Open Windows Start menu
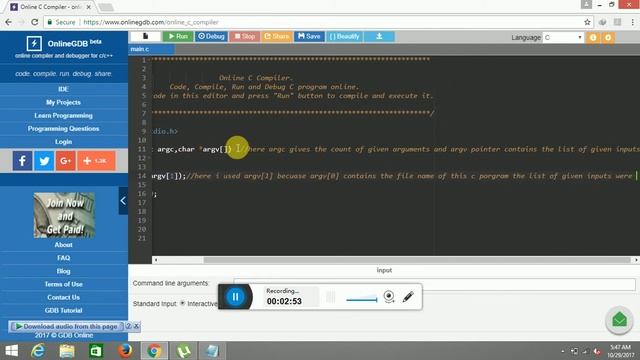 11,351
